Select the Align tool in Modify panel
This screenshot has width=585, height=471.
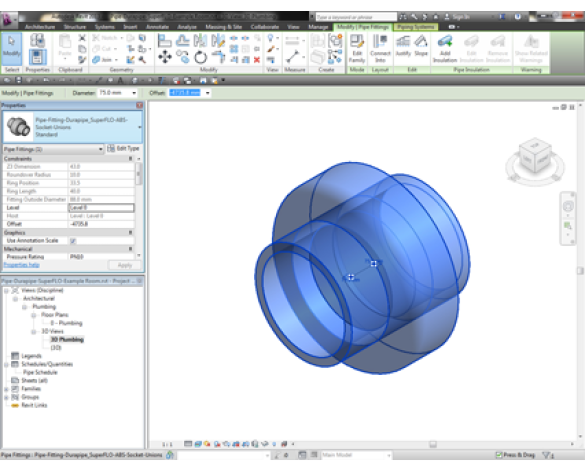(x=164, y=40)
